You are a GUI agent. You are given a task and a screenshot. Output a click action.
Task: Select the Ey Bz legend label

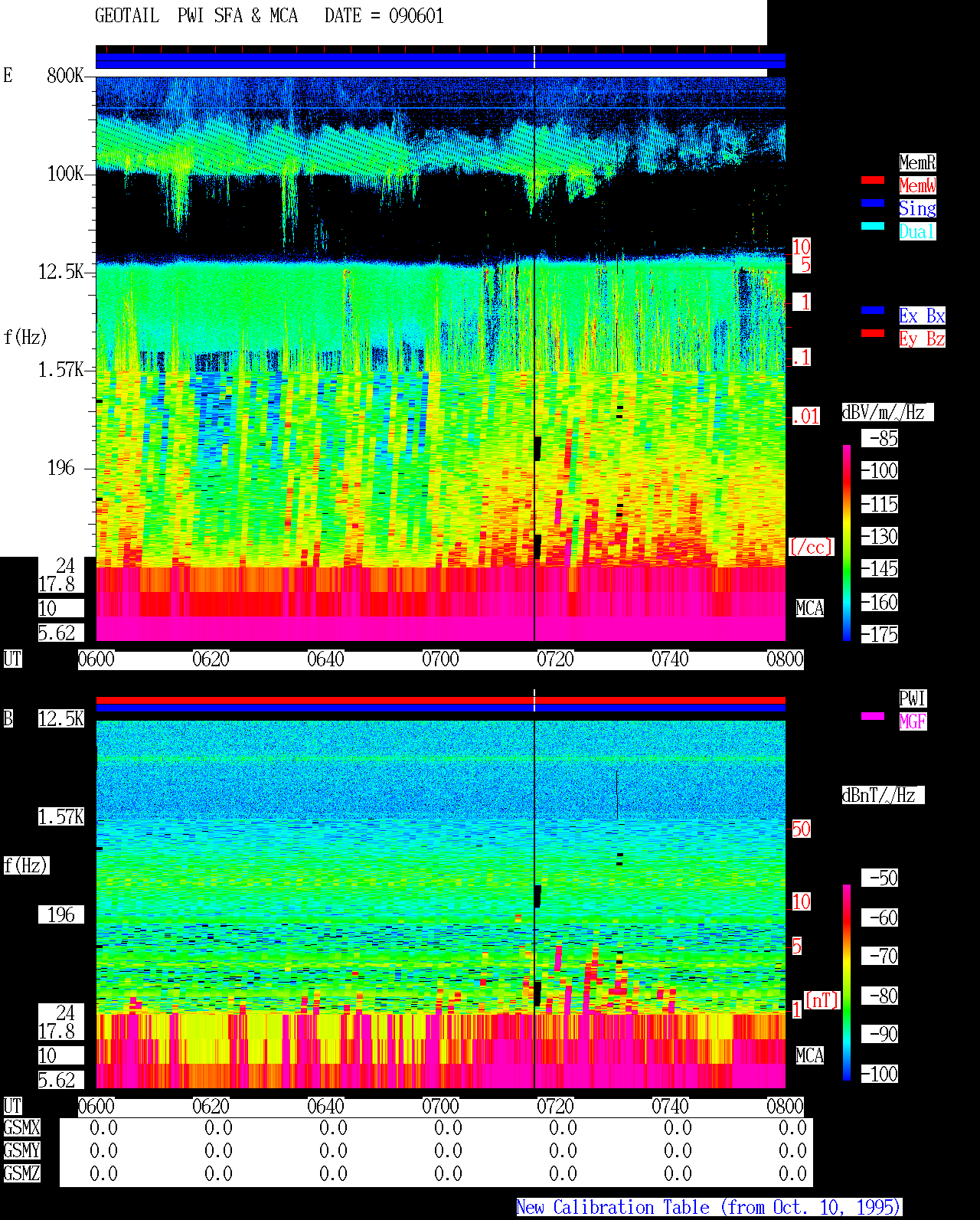tap(922, 339)
